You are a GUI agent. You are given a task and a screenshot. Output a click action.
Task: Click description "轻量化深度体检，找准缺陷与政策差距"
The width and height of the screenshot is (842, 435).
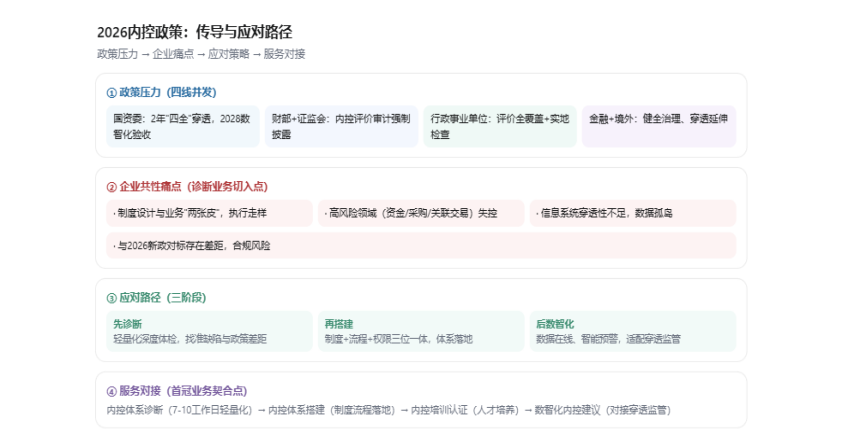[x=190, y=339]
